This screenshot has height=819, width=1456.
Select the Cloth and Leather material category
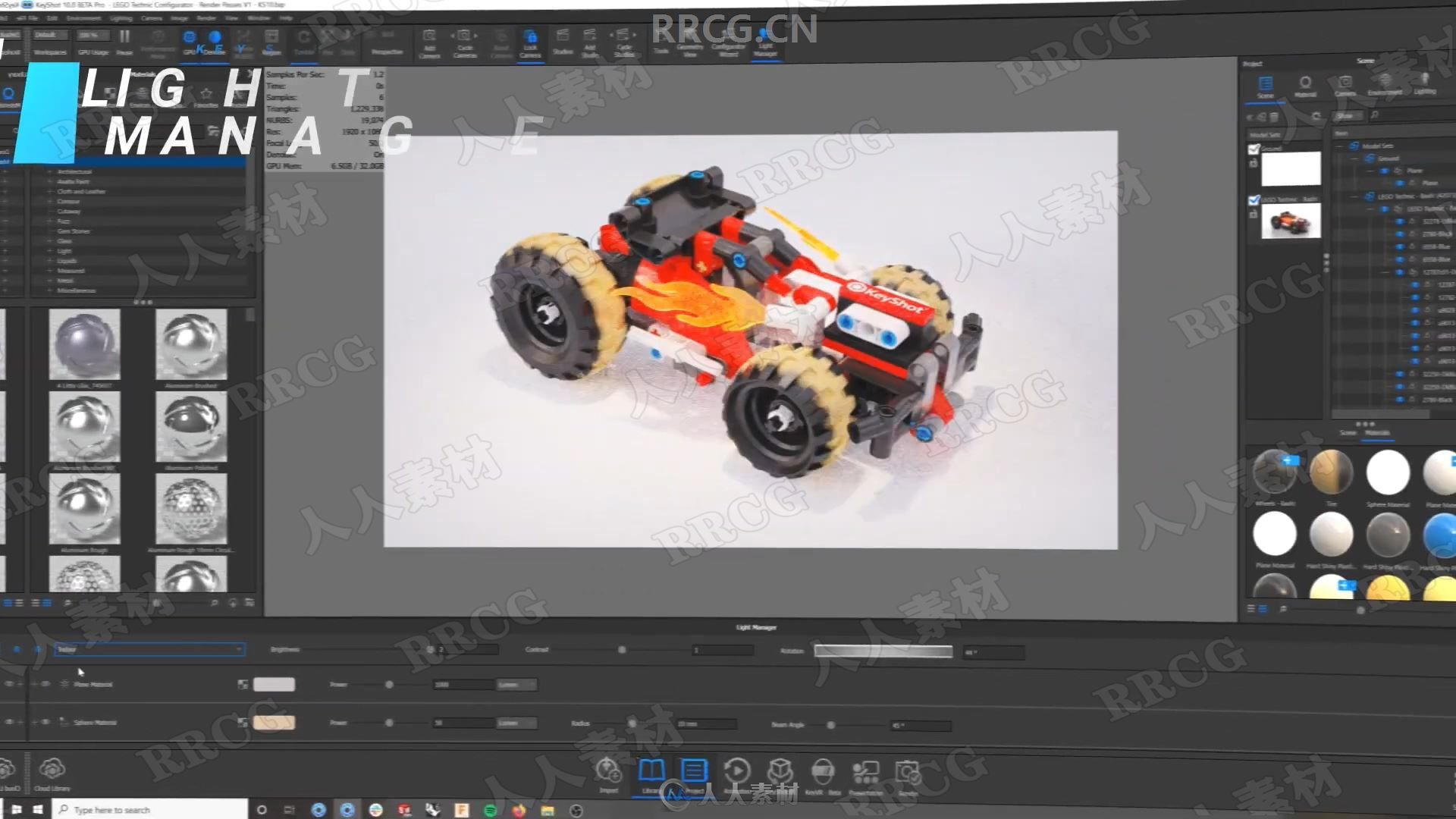click(x=81, y=192)
